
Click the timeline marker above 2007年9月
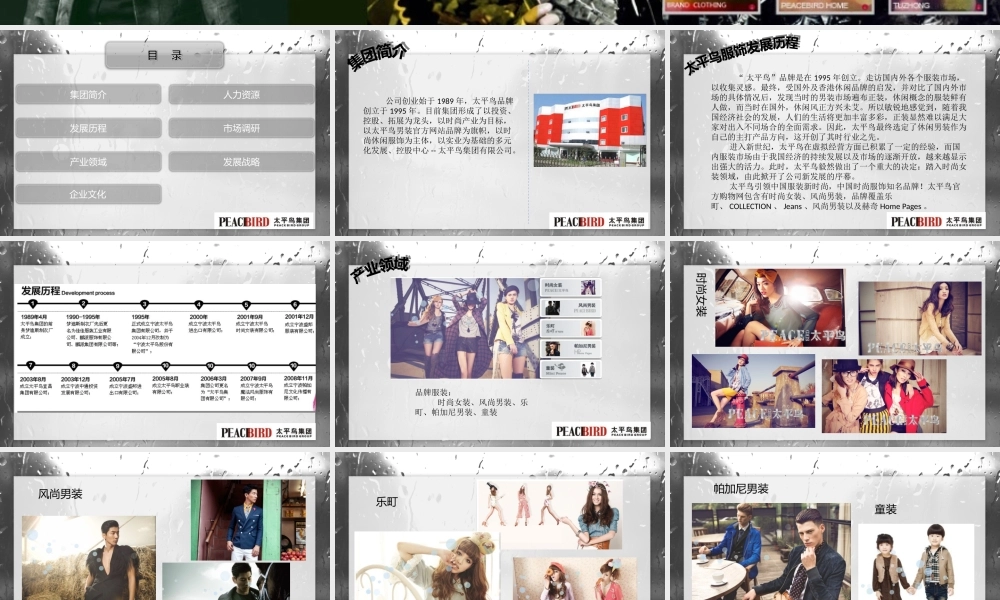252,366
